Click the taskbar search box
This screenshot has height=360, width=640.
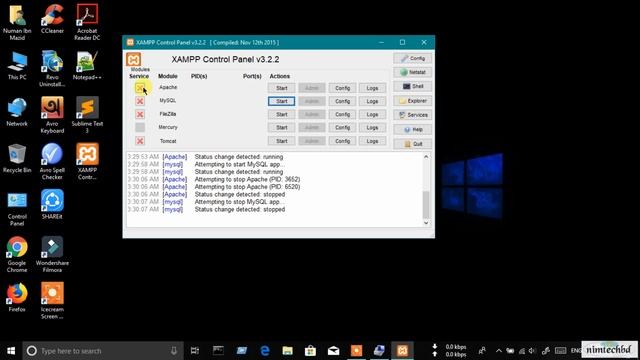coord(103,351)
